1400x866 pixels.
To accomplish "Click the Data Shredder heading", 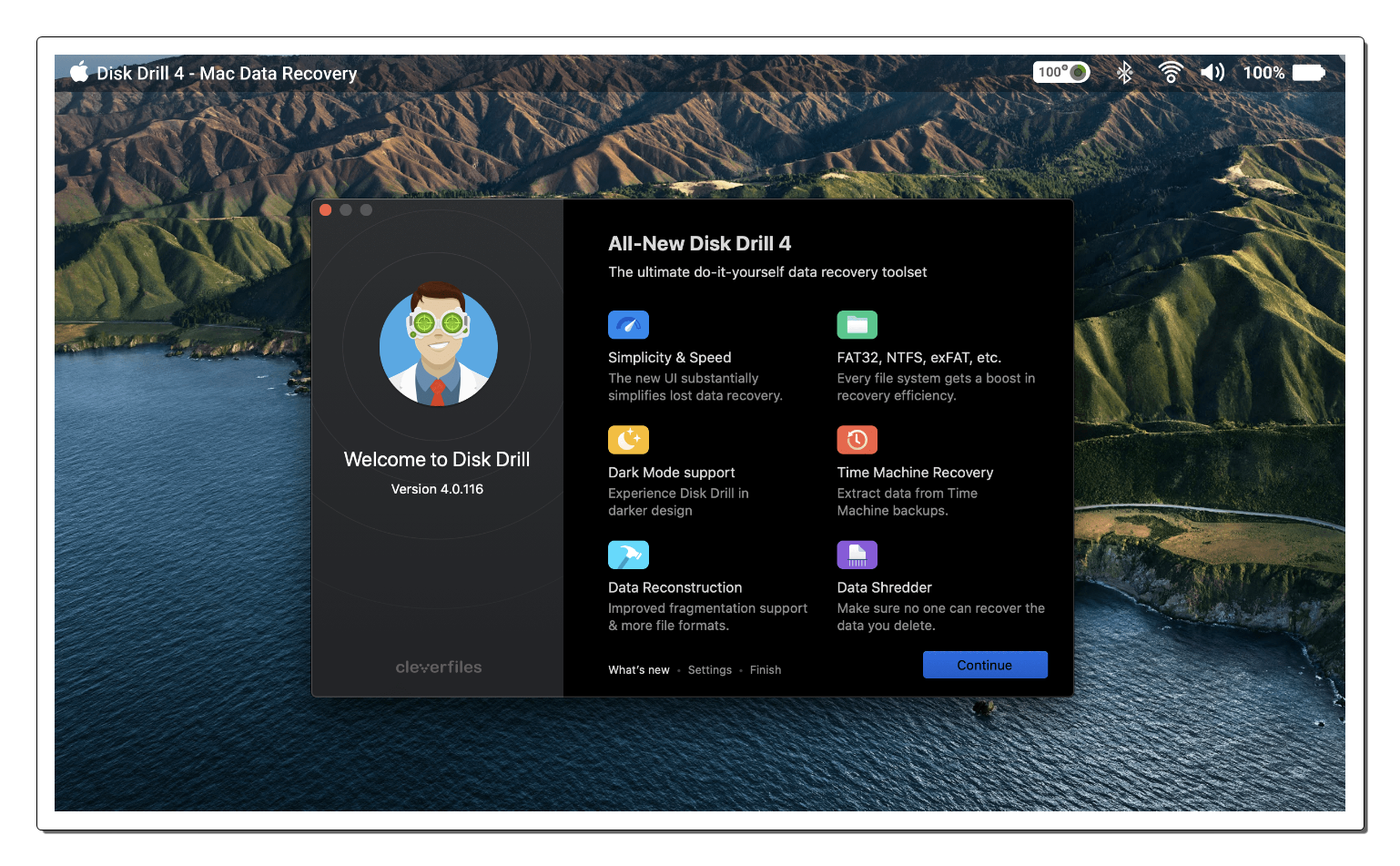I will (885, 588).
